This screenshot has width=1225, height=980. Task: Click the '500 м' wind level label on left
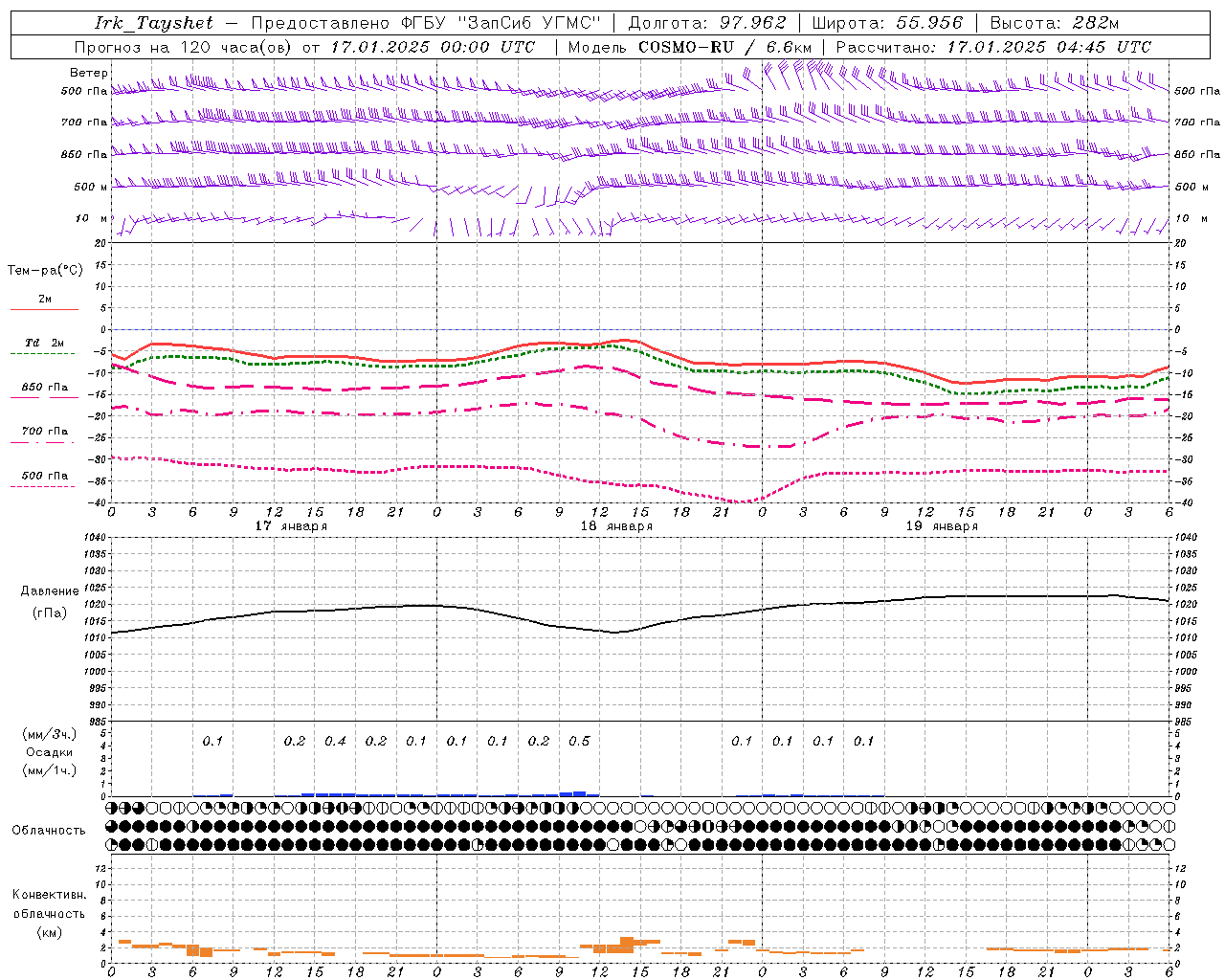(92, 187)
